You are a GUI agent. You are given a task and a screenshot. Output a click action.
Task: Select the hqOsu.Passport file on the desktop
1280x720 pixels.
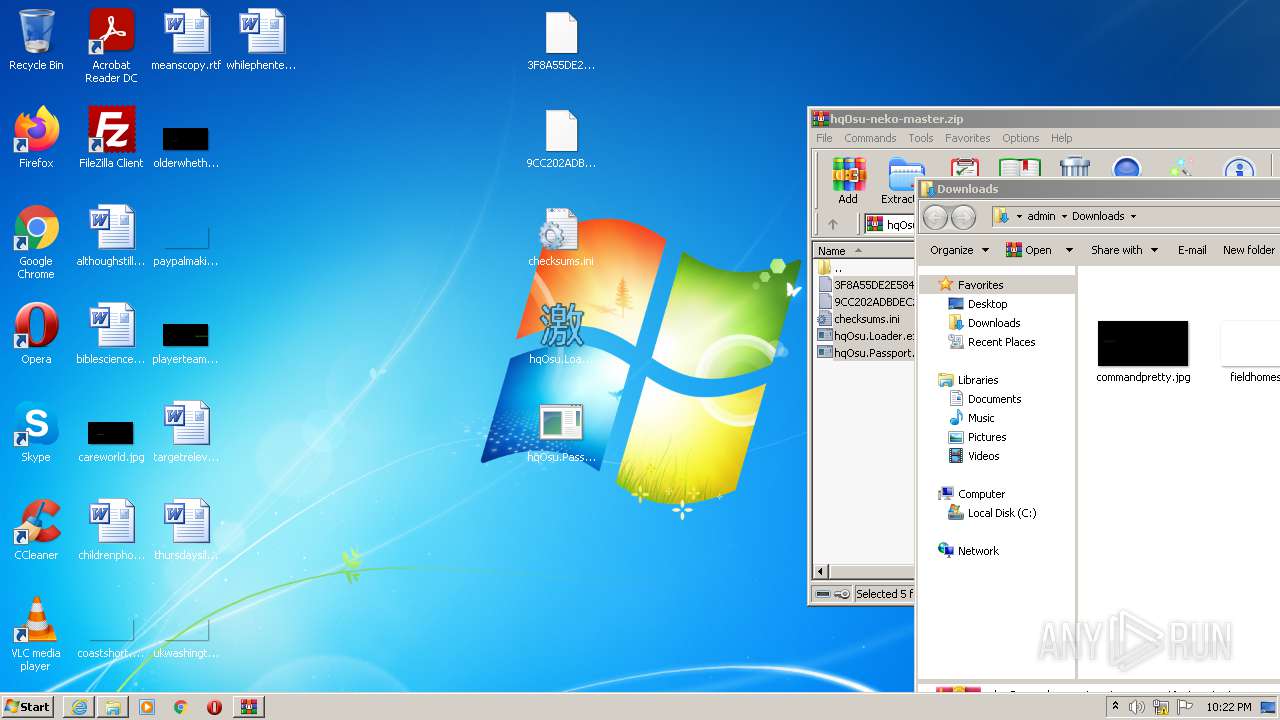point(561,433)
